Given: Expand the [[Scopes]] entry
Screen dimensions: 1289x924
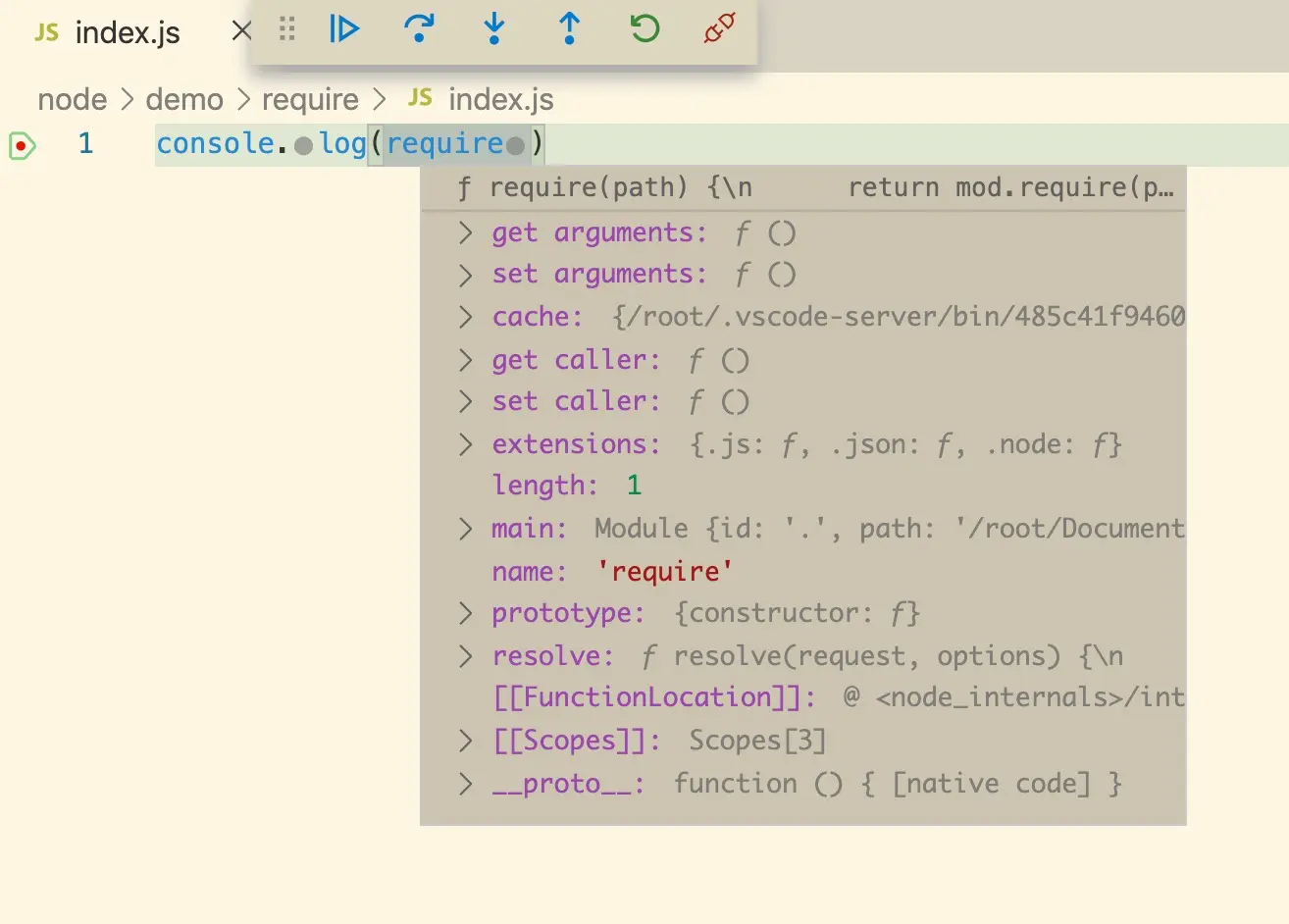Looking at the screenshot, I should coord(466,741).
